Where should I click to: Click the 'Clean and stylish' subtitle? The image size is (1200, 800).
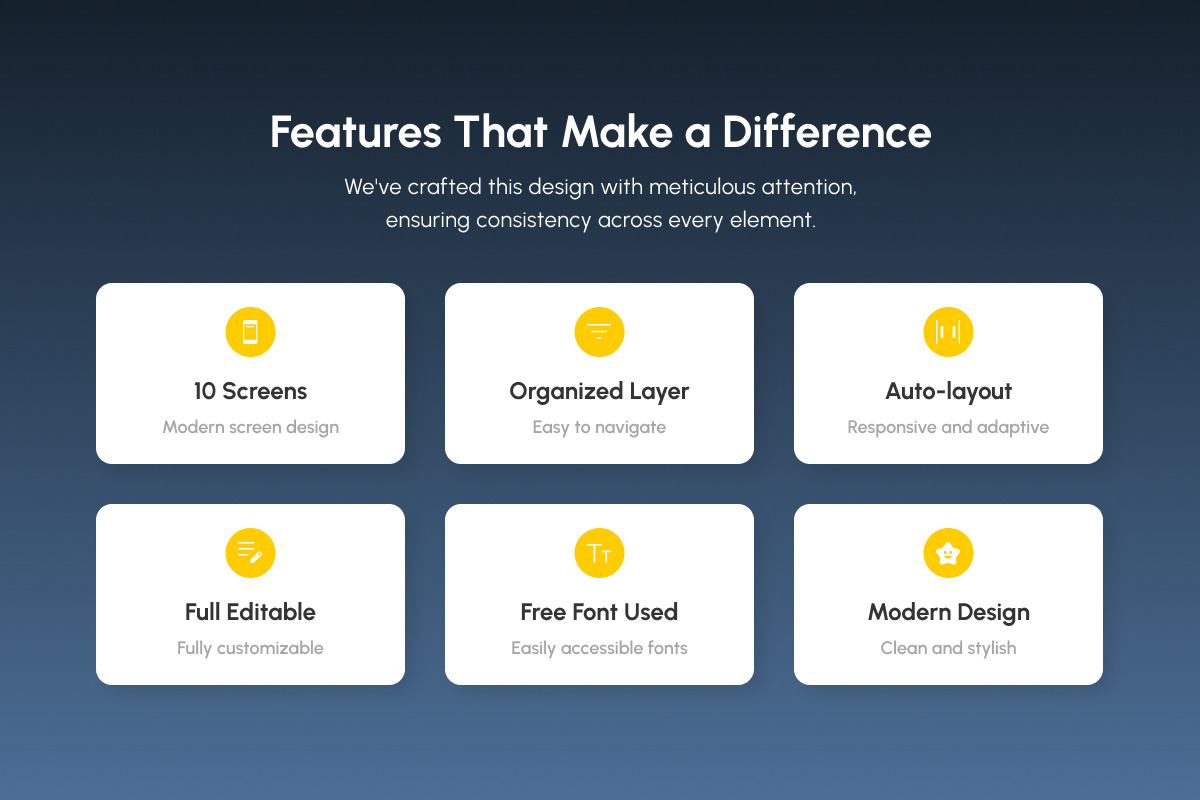pyautogui.click(x=948, y=649)
